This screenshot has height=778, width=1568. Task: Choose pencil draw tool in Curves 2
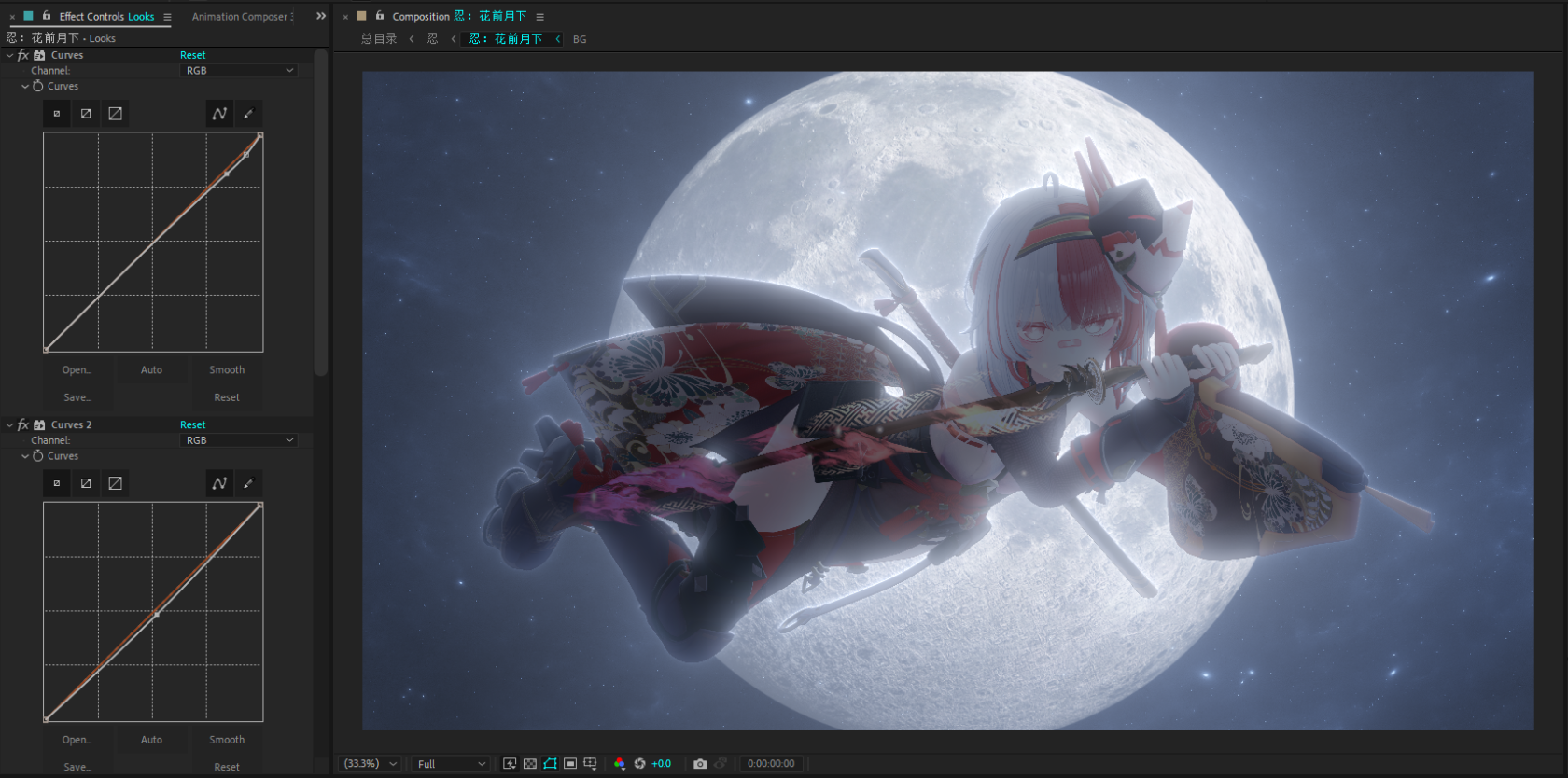point(248,483)
